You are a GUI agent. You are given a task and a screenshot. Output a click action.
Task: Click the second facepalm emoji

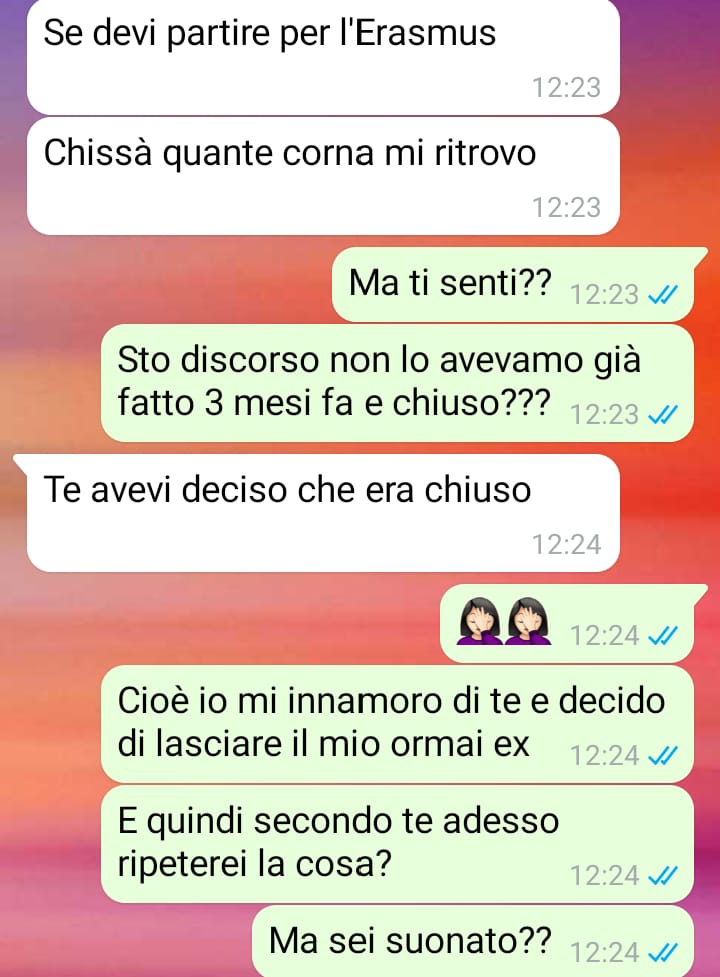click(529, 621)
